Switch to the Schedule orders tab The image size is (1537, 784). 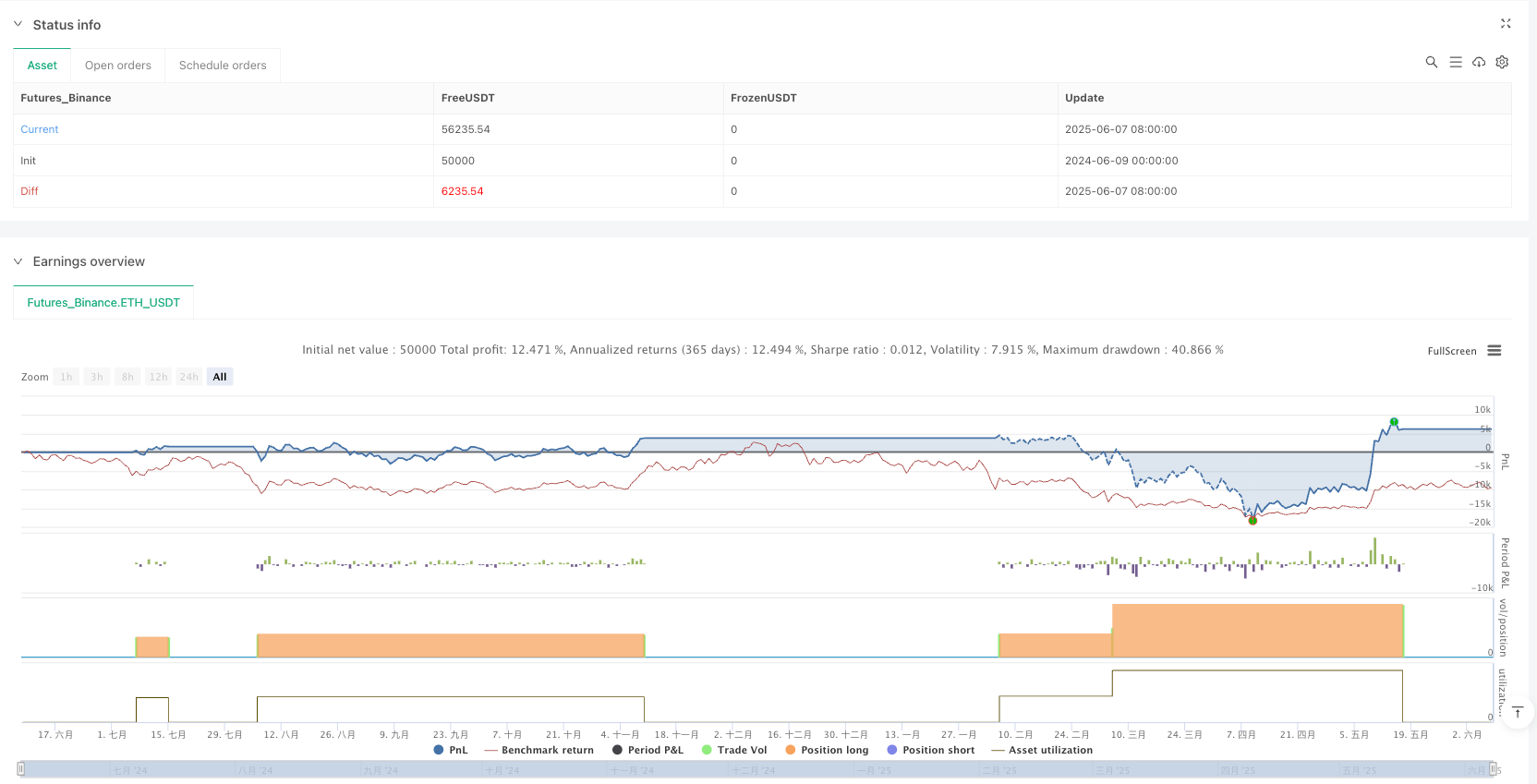[x=223, y=66]
